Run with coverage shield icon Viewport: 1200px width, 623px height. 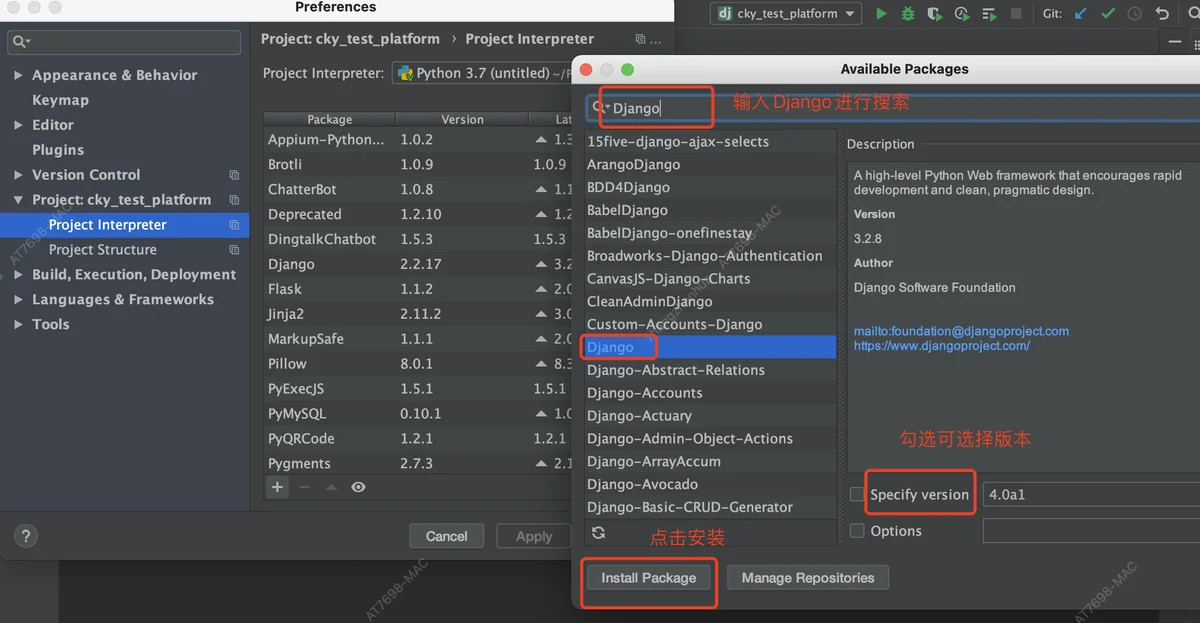tap(934, 14)
